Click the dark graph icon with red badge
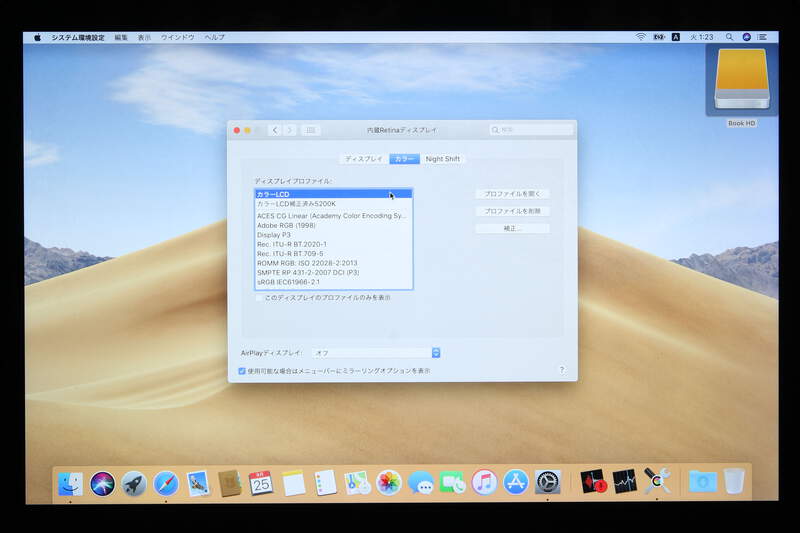Screen dimensions: 800x533 coord(593,482)
